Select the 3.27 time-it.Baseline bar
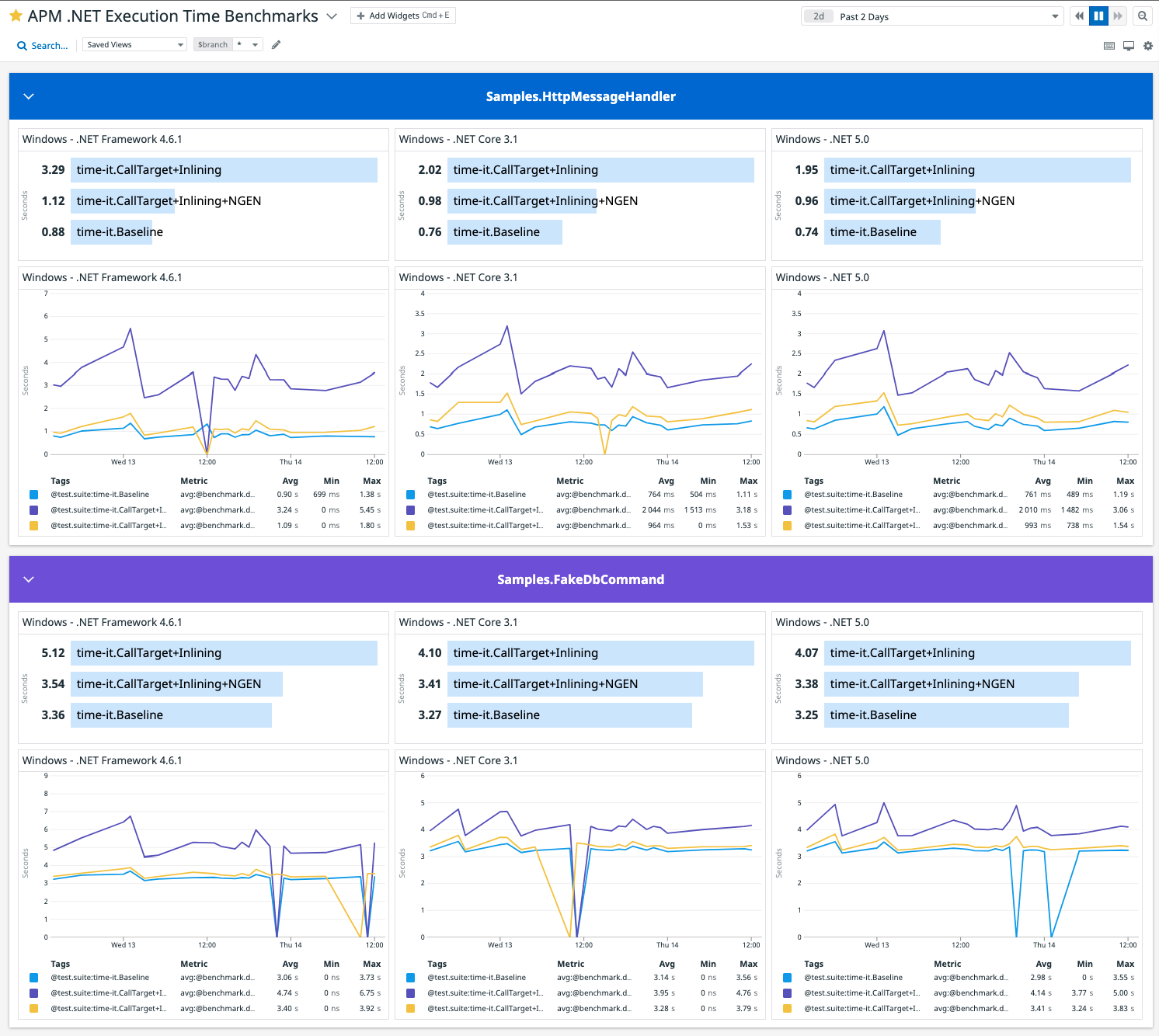The height and width of the screenshot is (1036, 1159). [x=569, y=715]
